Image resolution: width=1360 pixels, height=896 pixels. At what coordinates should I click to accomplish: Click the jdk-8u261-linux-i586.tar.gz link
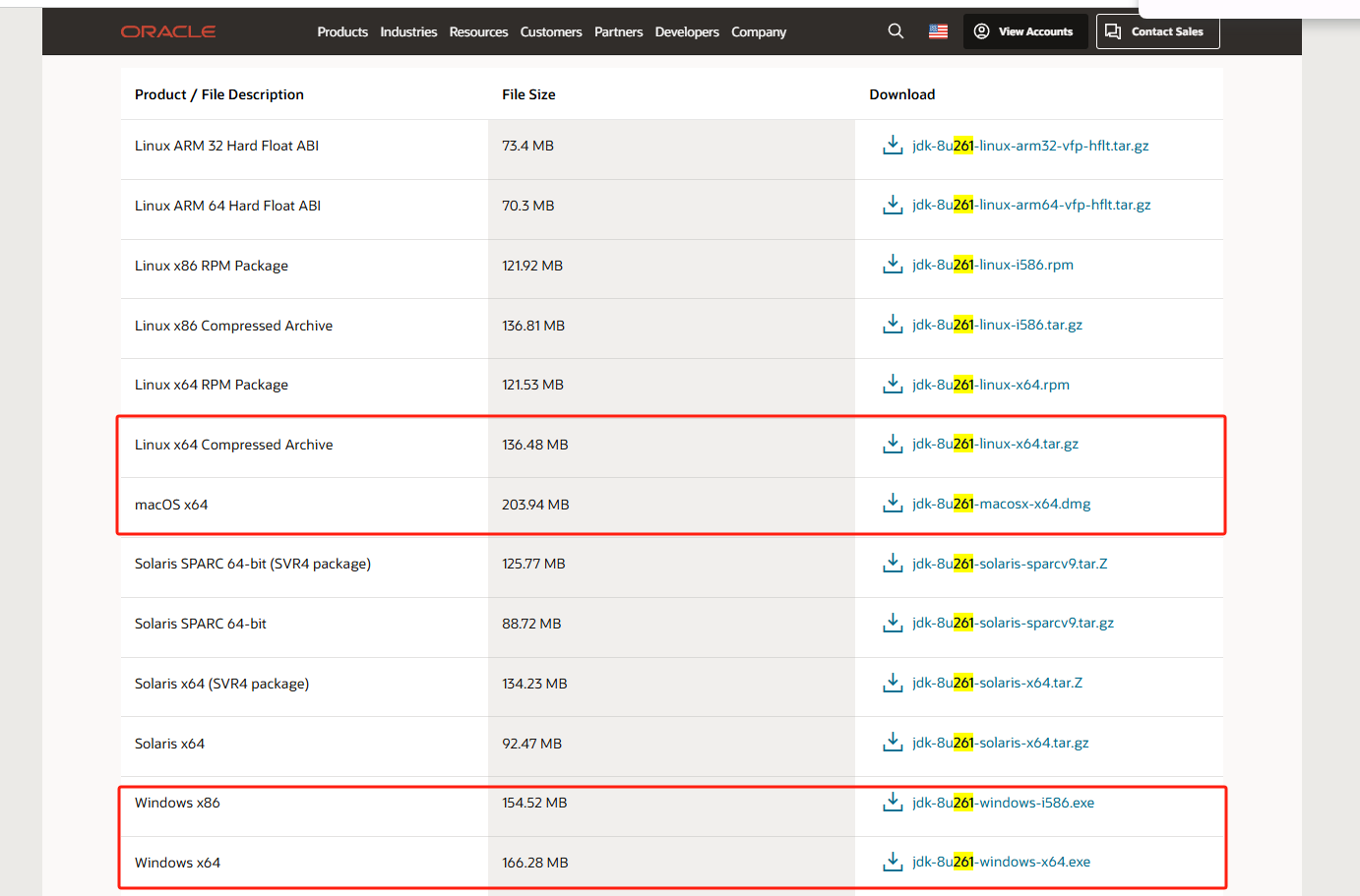[x=997, y=325]
